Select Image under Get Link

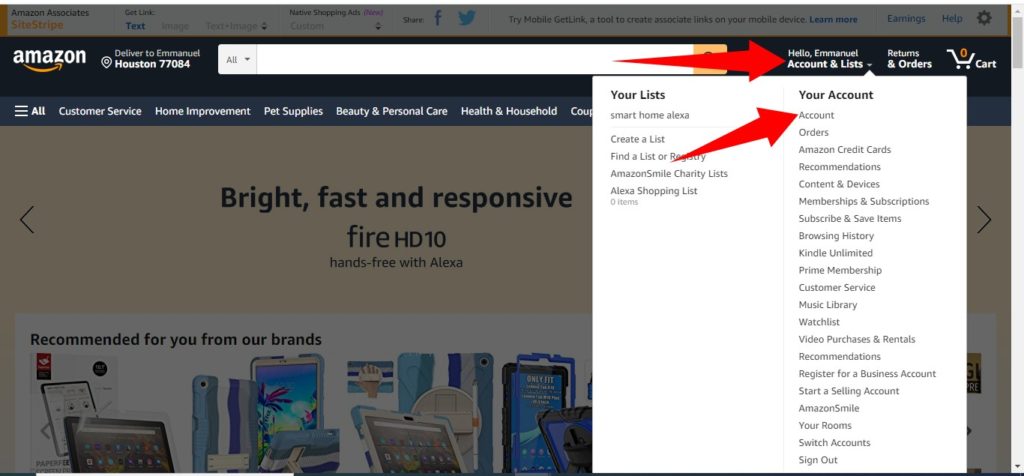[175, 26]
